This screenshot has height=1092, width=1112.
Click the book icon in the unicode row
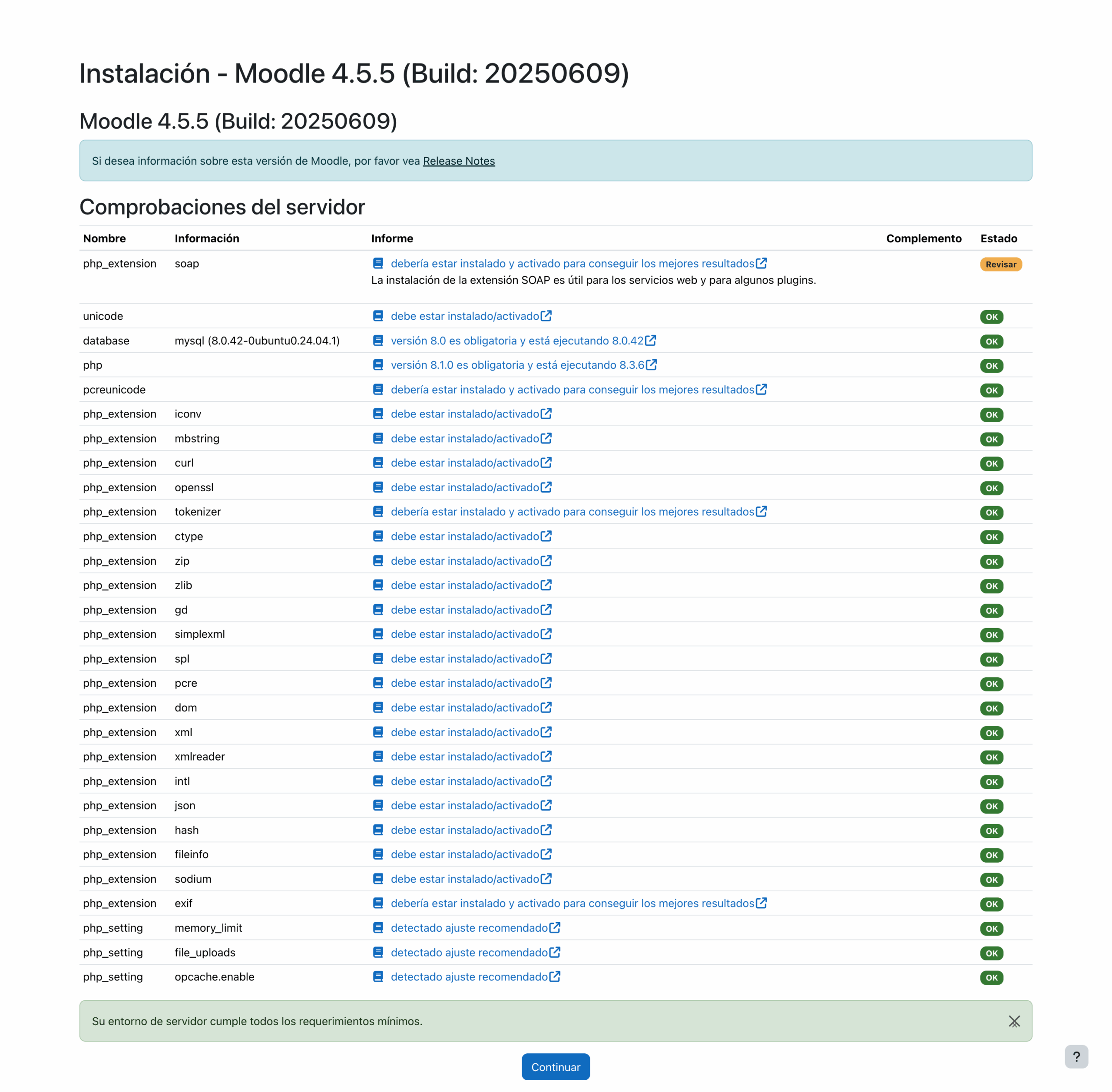[x=378, y=316]
